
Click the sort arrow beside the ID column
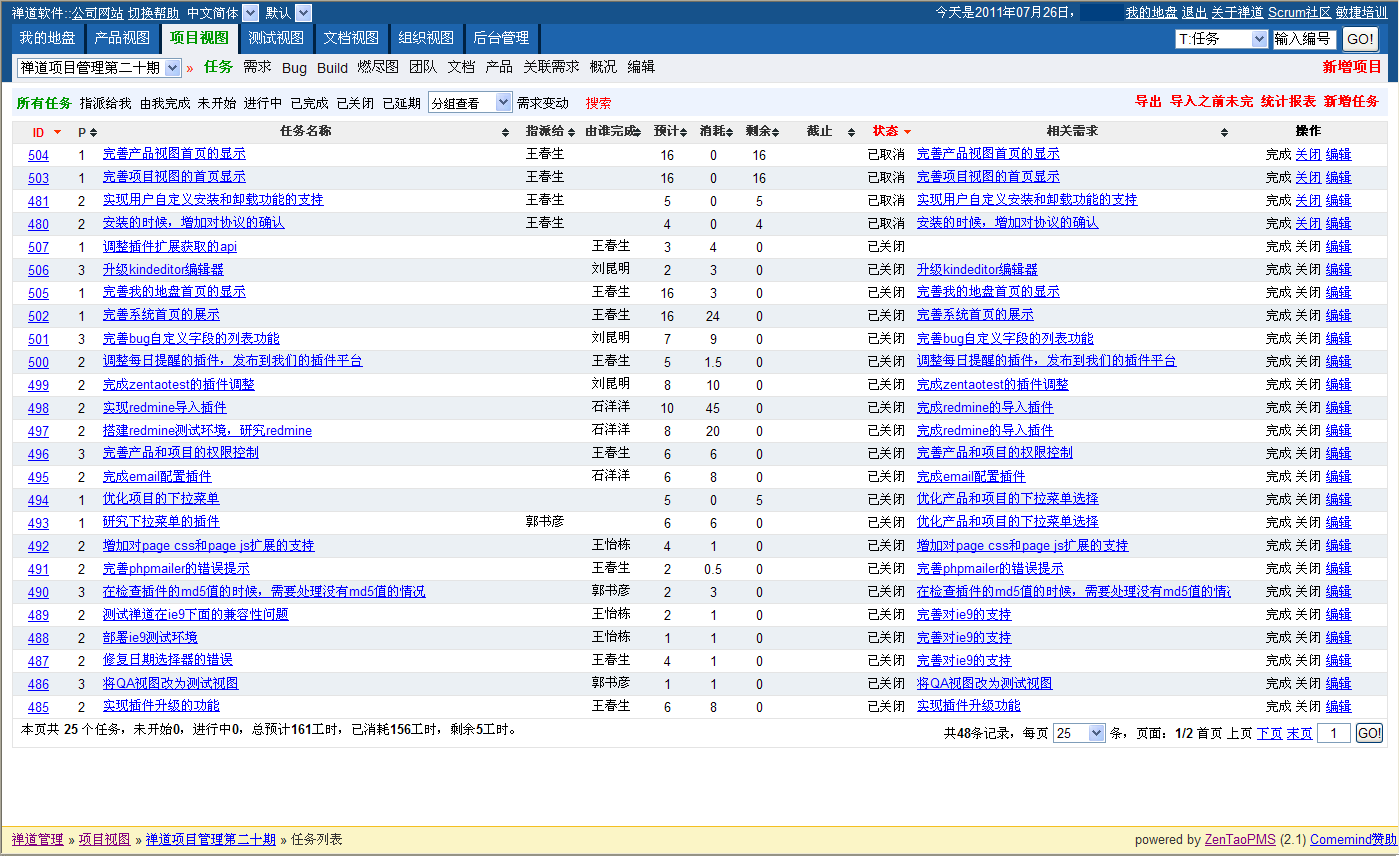point(58,132)
